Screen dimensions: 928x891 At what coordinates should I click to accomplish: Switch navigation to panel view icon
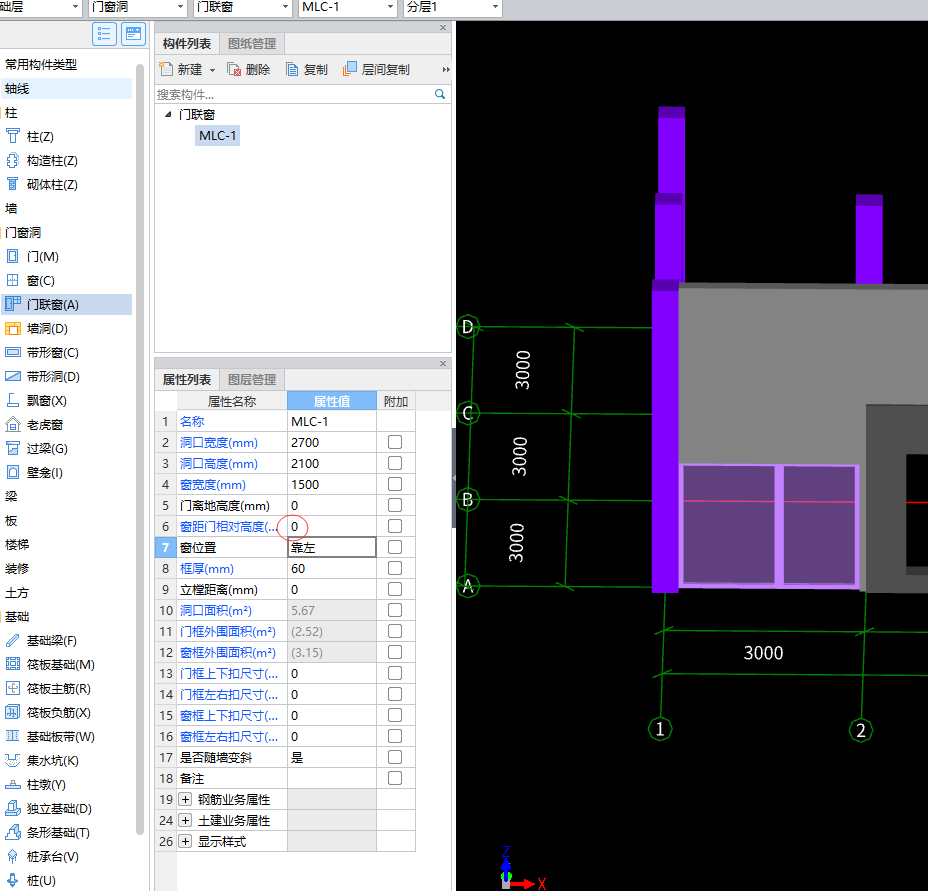134,34
